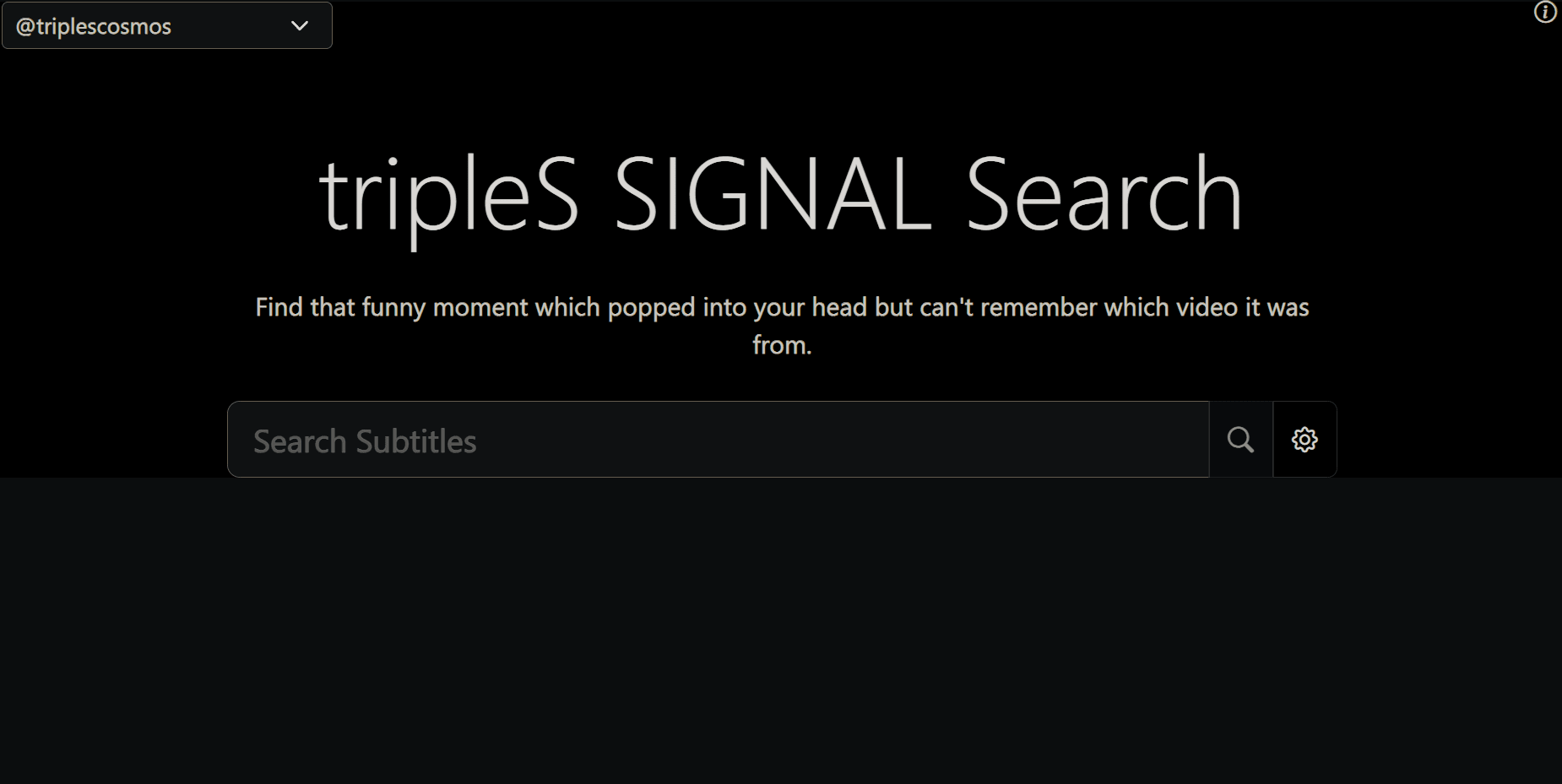Select the 'Find that funny moment' description text
1562x784 pixels.
[782, 326]
